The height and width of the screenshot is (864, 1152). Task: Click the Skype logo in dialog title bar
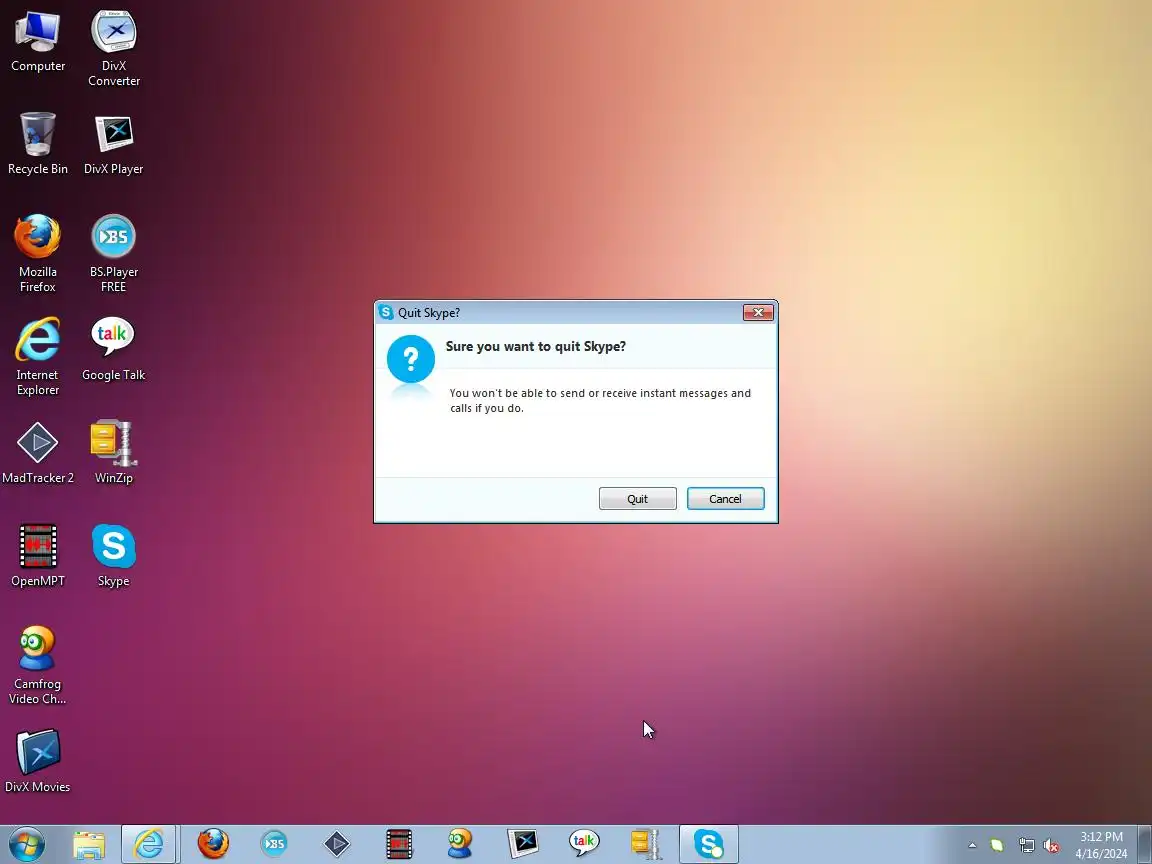tap(386, 312)
